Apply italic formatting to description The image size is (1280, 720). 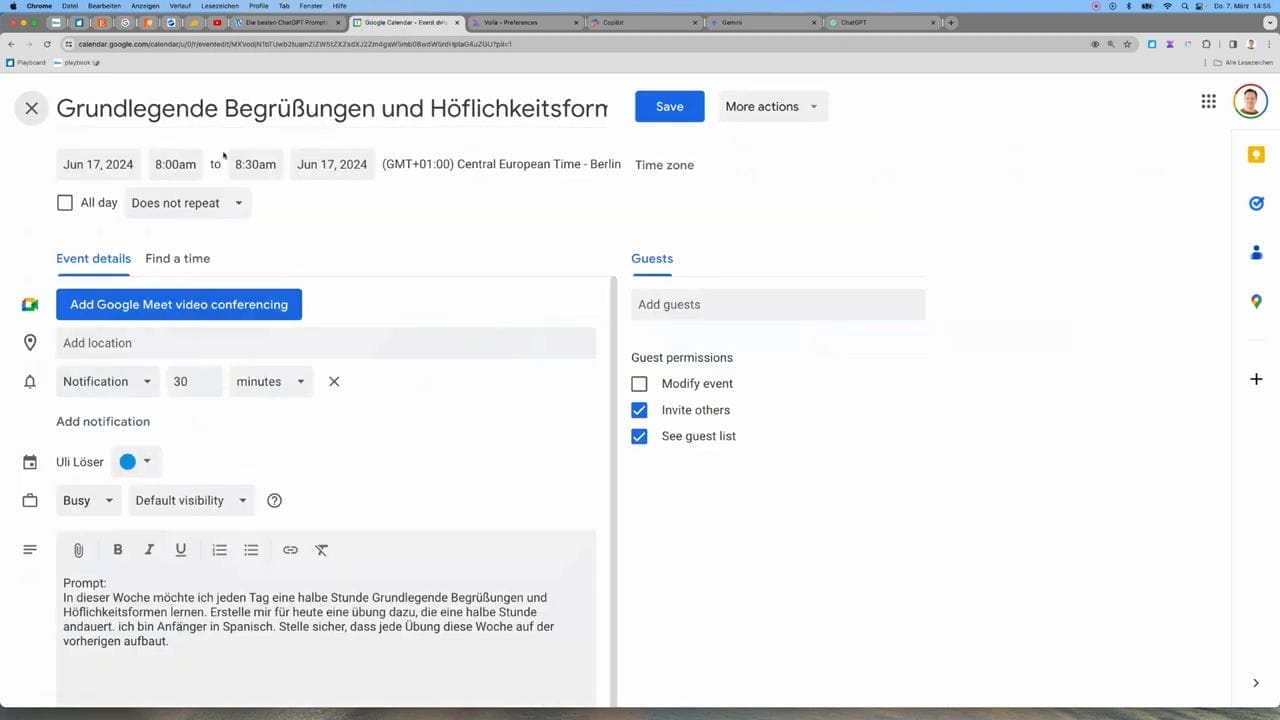point(149,550)
